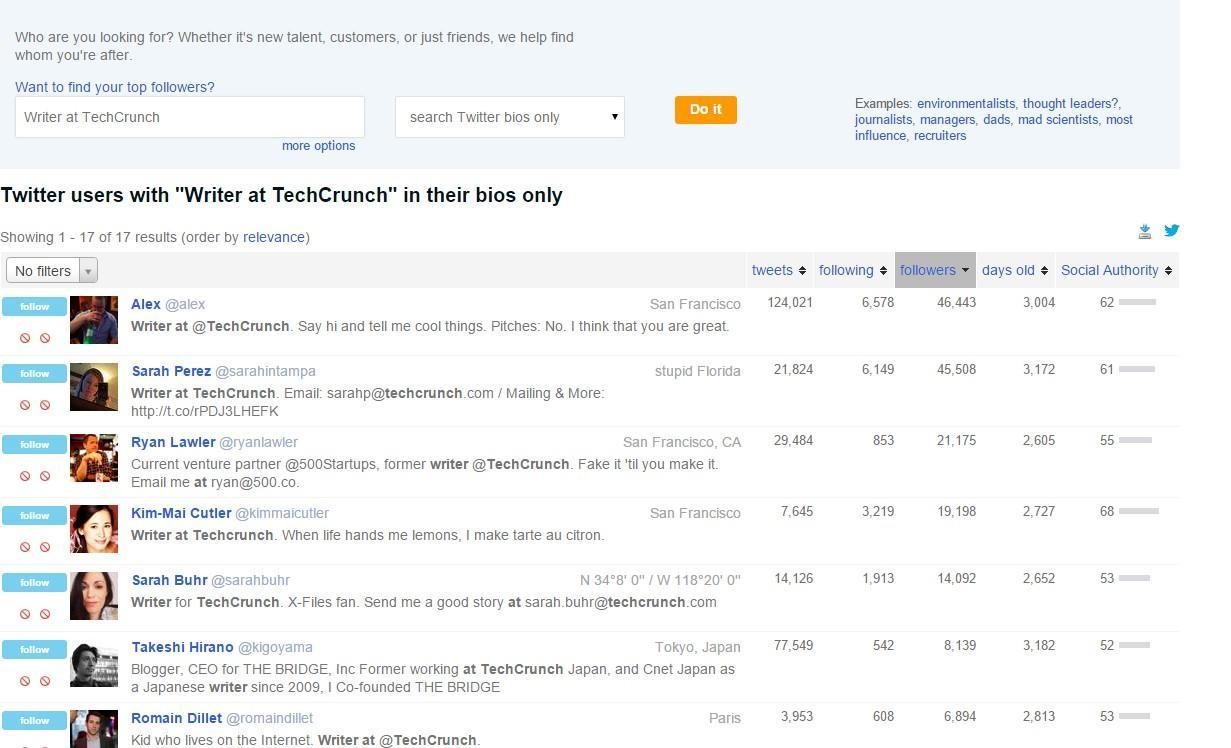This screenshot has width=1231, height=748.
Task: Click the follower count 45,508
Action: [956, 370]
